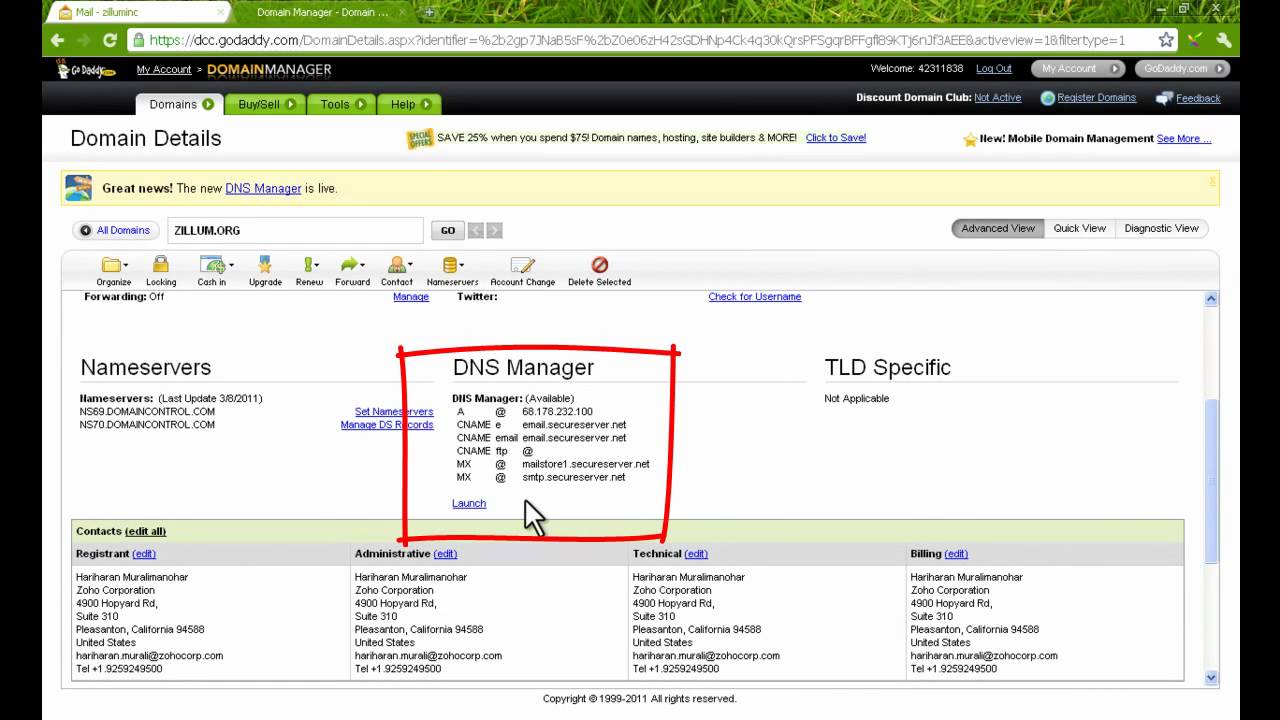Image resolution: width=1280 pixels, height=720 pixels.
Task: Go forward with browser forward arrow
Action: [x=84, y=40]
